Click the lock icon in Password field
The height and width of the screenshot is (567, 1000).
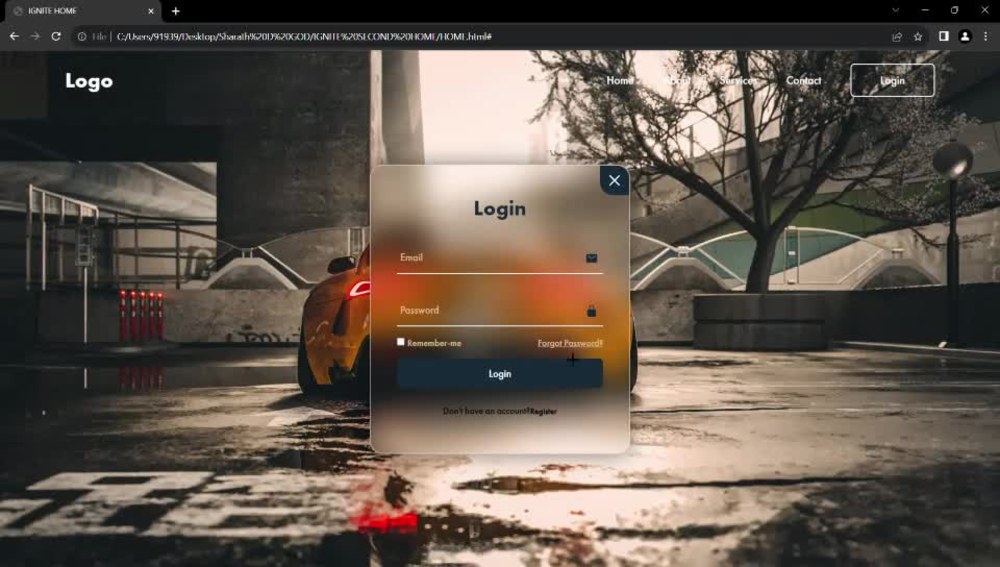[591, 311]
